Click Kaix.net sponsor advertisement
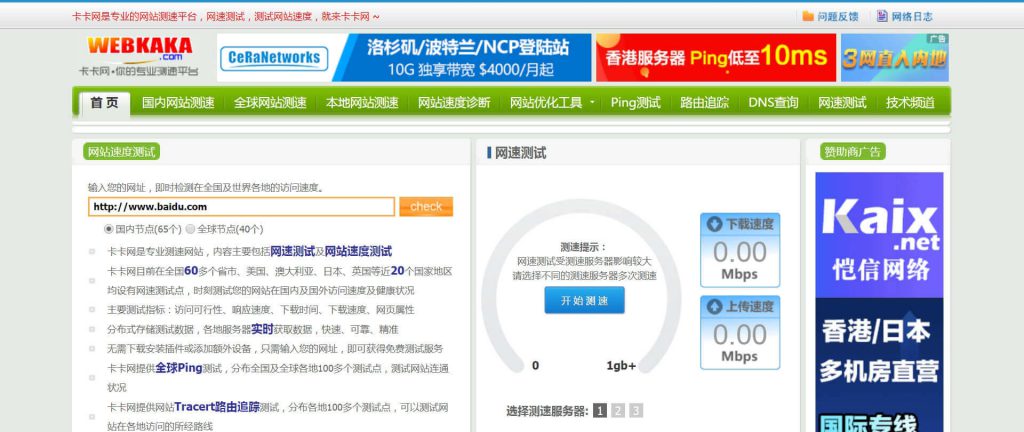This screenshot has width=1024, height=432. tap(879, 235)
